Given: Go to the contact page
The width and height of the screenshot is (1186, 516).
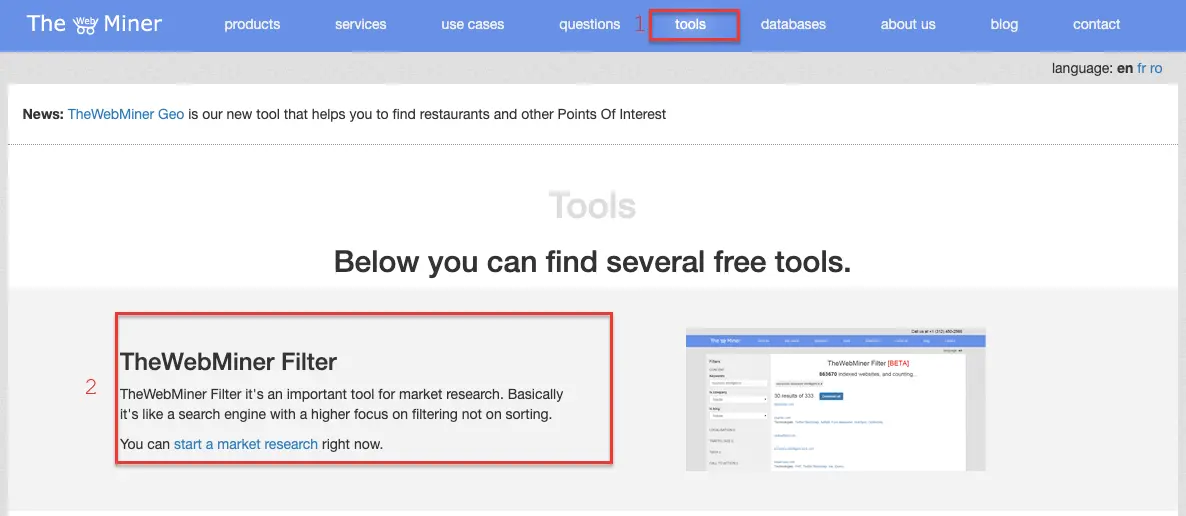Looking at the screenshot, I should click(1096, 24).
